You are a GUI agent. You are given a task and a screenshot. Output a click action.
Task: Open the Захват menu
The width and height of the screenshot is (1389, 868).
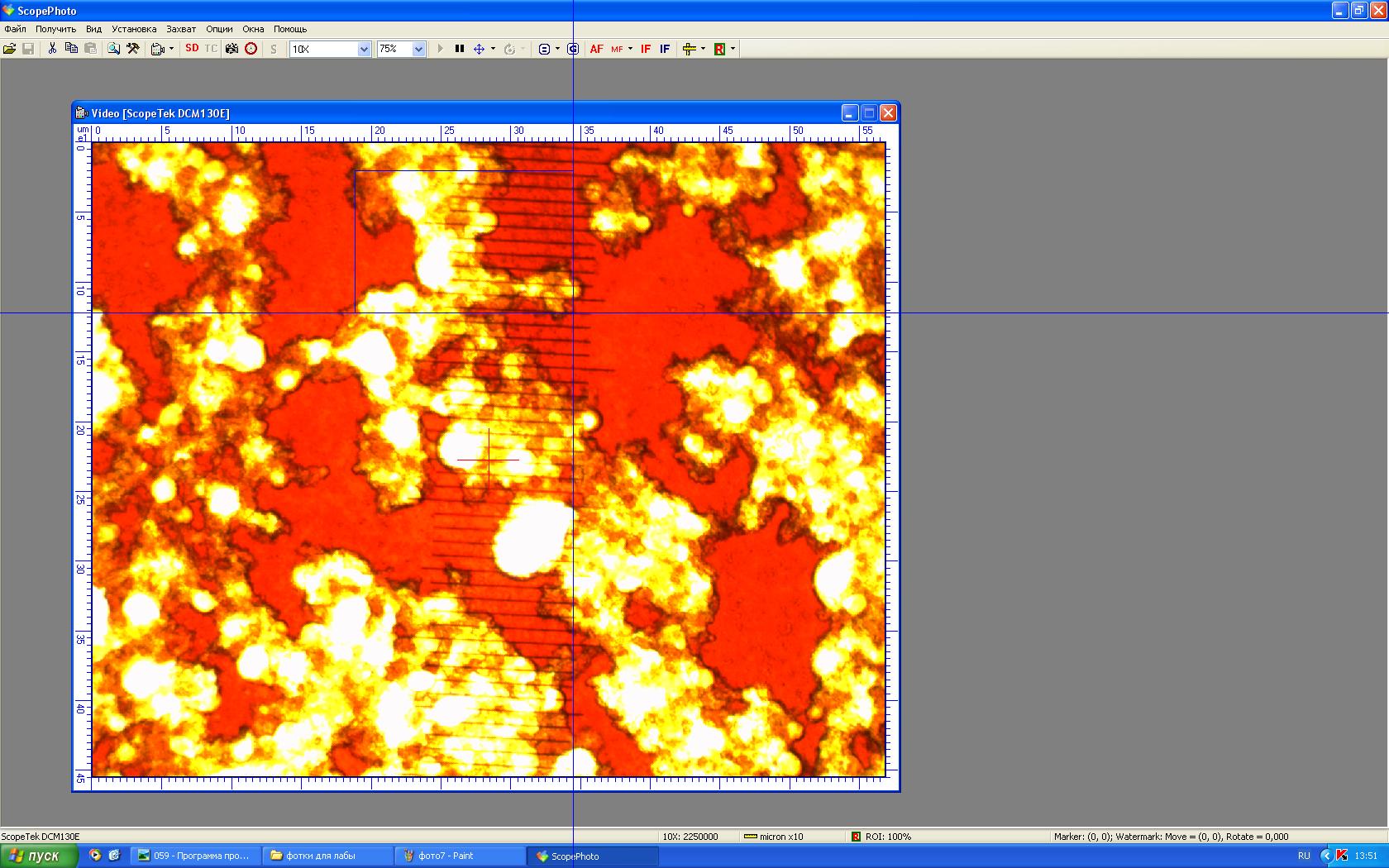click(181, 29)
